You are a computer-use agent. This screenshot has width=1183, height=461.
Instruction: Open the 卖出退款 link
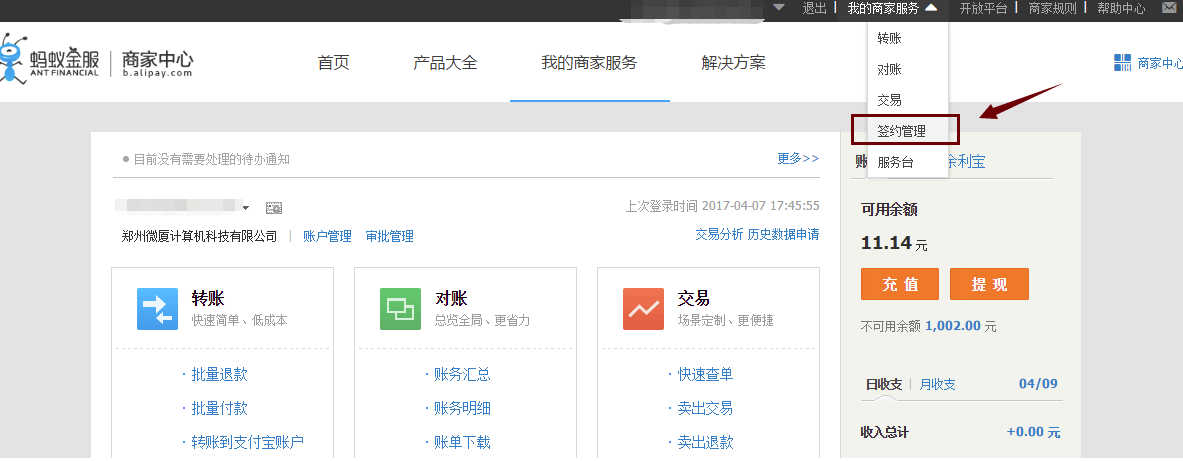[705, 442]
